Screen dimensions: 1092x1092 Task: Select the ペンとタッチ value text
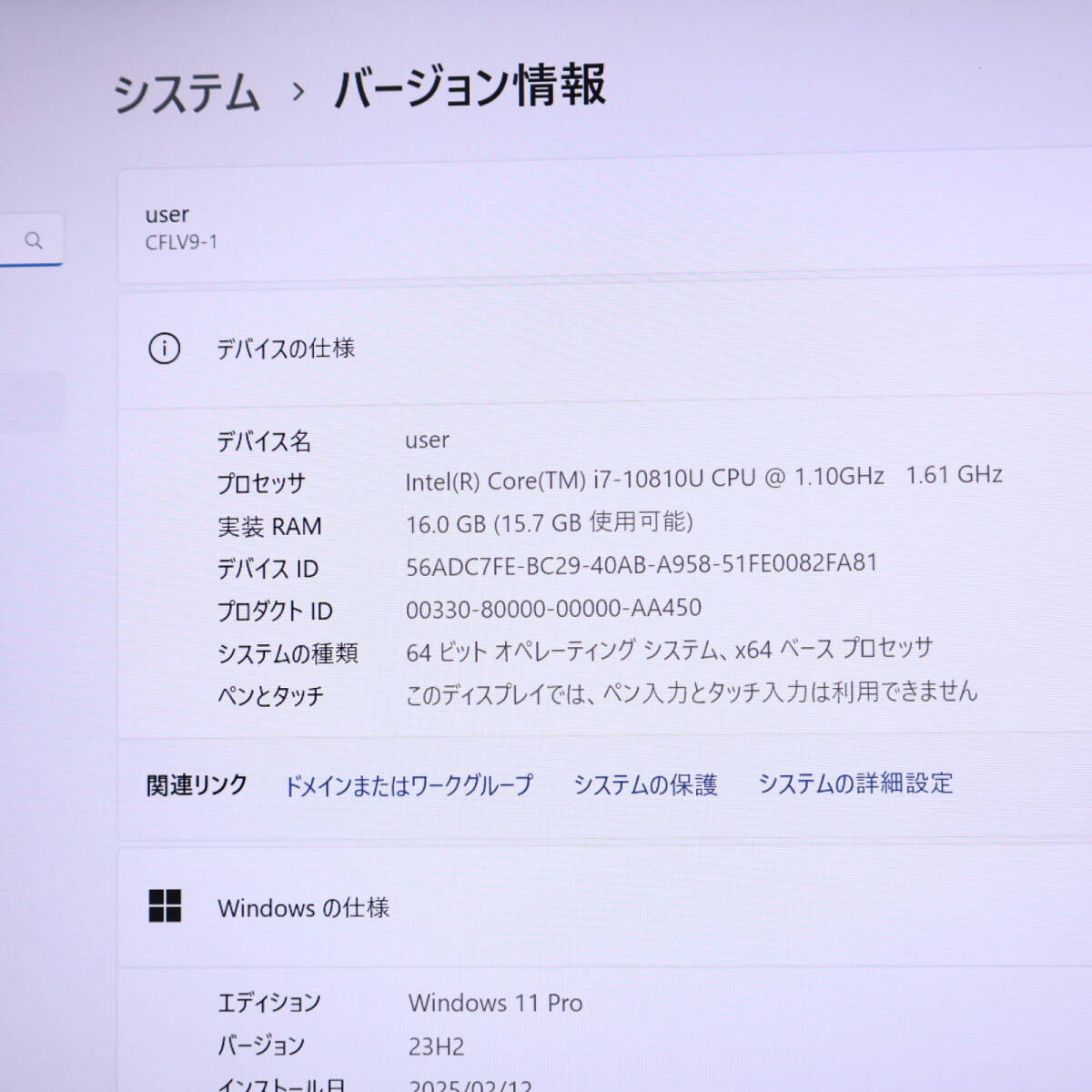click(692, 693)
